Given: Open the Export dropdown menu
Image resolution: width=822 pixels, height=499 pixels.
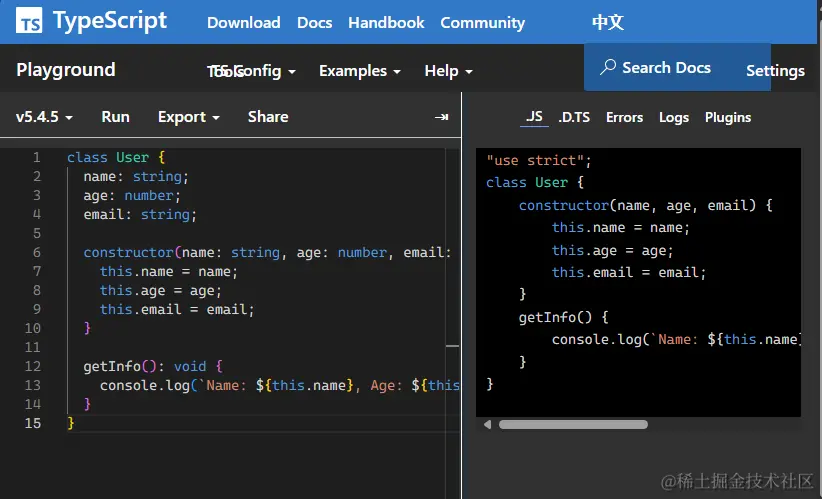Looking at the screenshot, I should pyautogui.click(x=189, y=116).
